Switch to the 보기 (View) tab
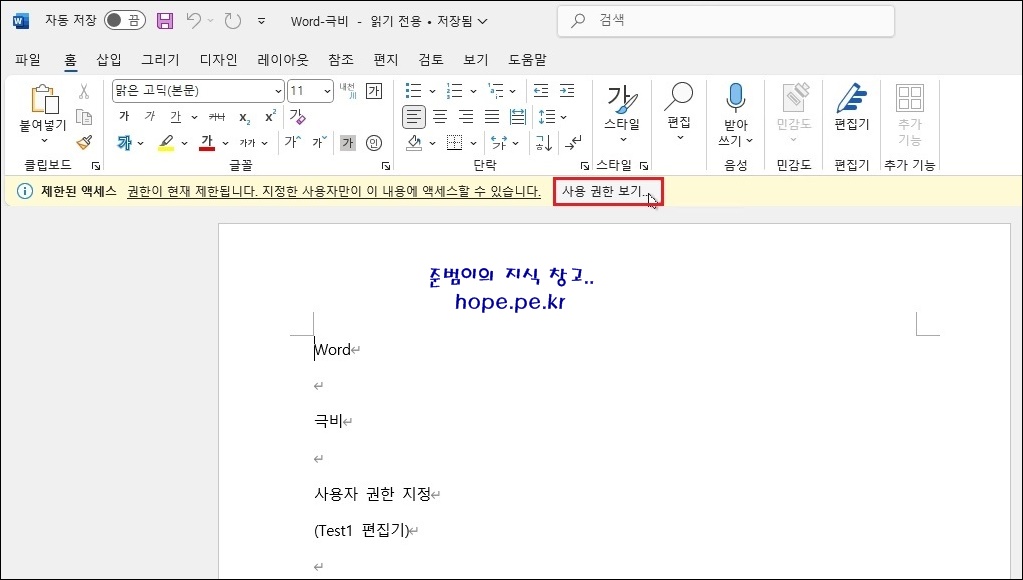Image resolution: width=1023 pixels, height=580 pixels. pos(476,59)
